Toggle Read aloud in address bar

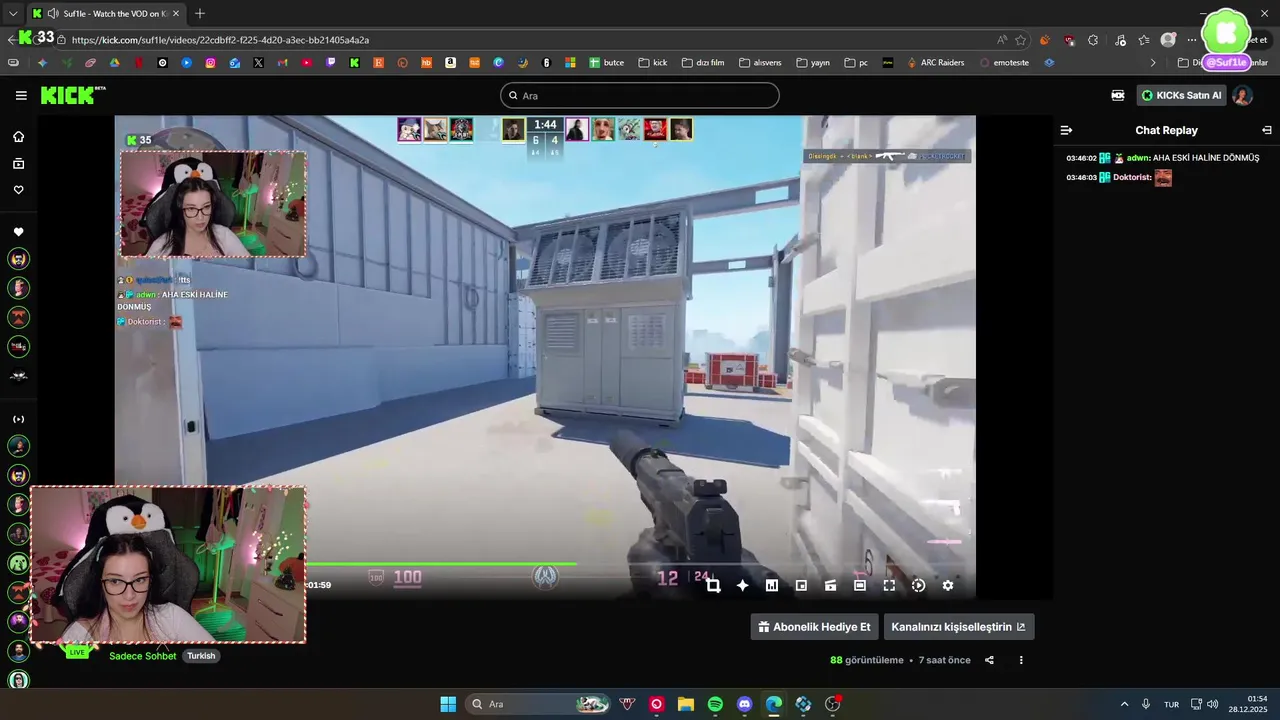click(x=1002, y=40)
